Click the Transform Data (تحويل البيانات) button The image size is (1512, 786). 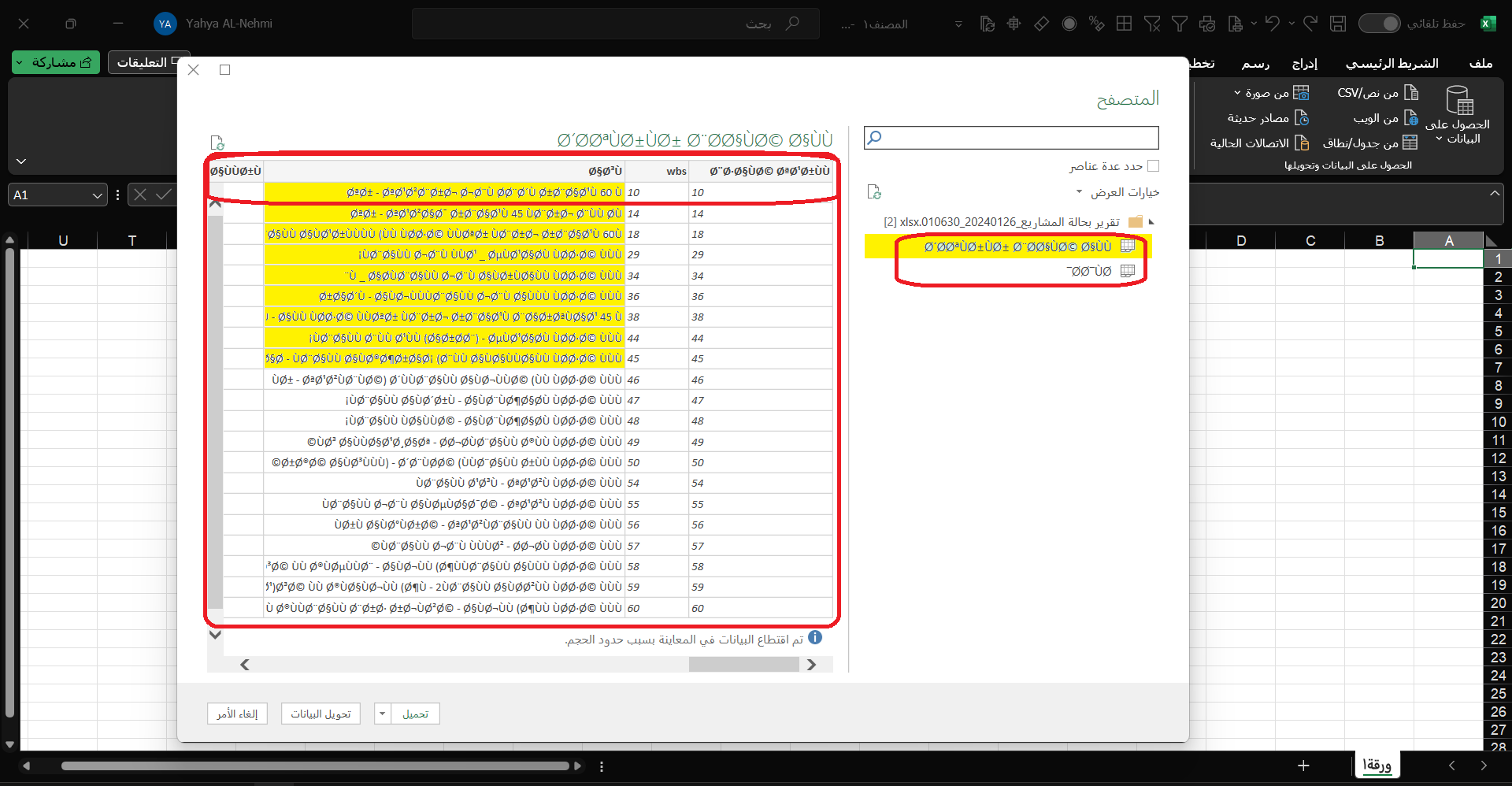[x=321, y=714]
